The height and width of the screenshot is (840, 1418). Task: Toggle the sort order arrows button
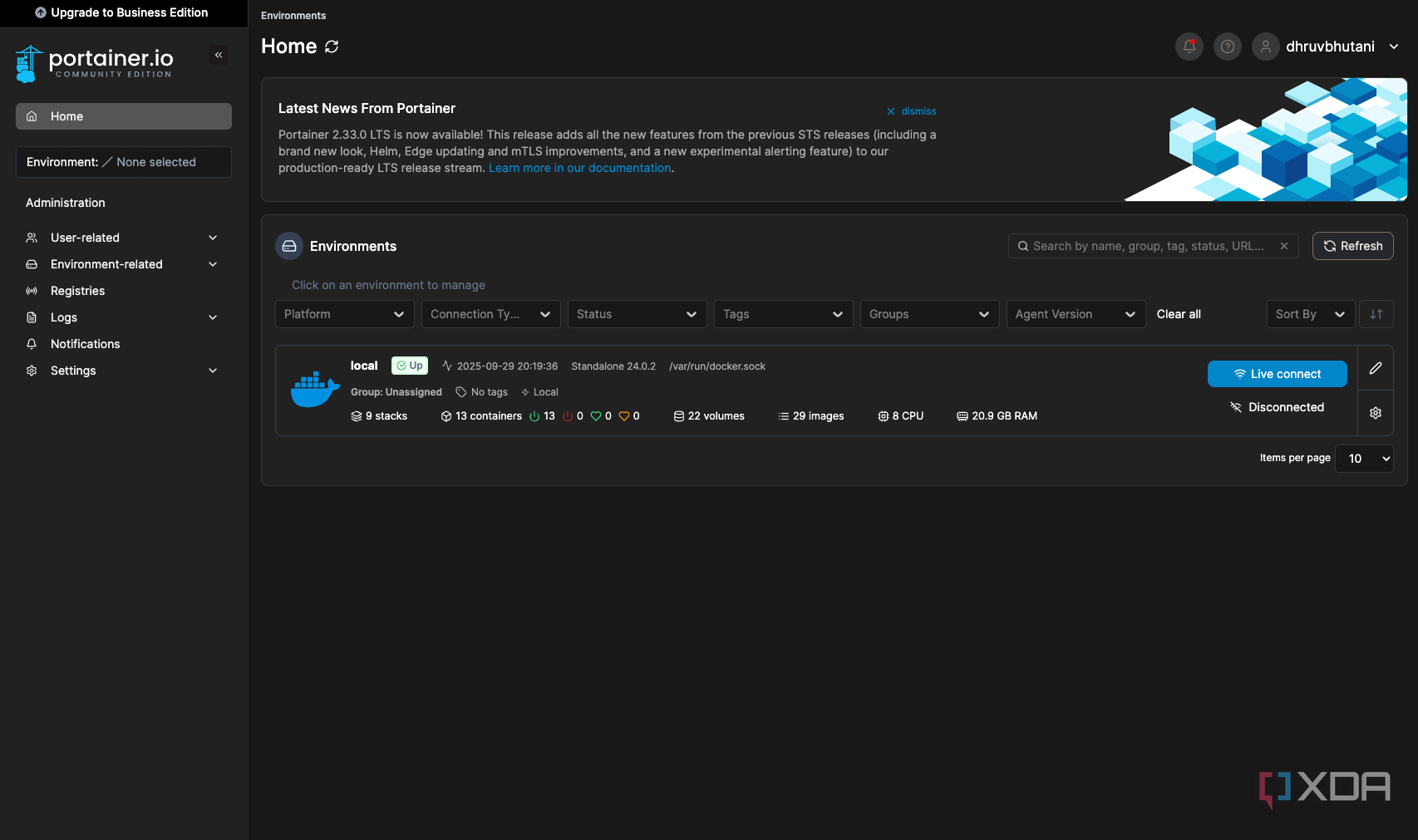pyautogui.click(x=1376, y=314)
